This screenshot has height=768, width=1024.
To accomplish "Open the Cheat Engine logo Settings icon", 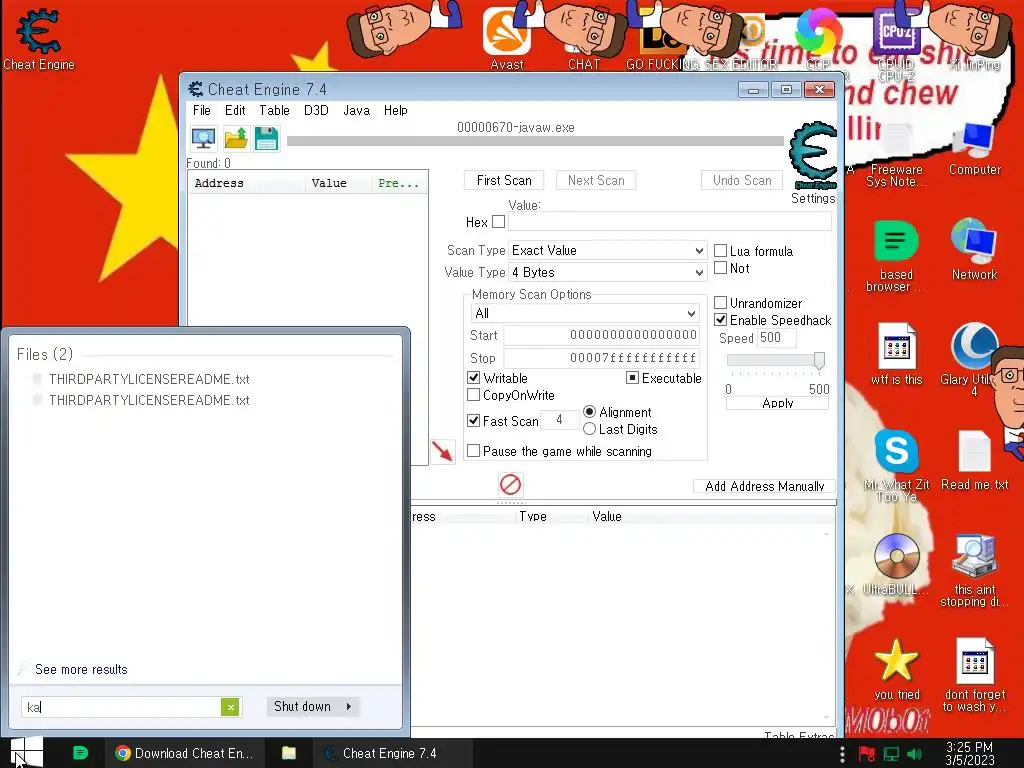I will tap(812, 157).
